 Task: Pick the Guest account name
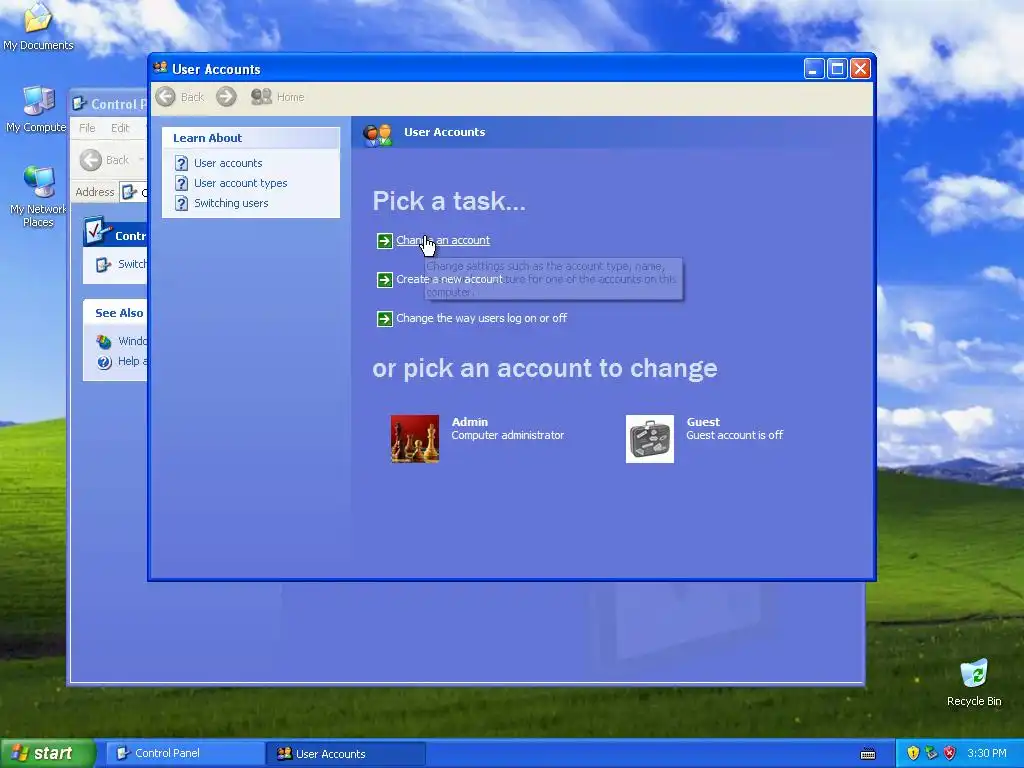coord(703,422)
